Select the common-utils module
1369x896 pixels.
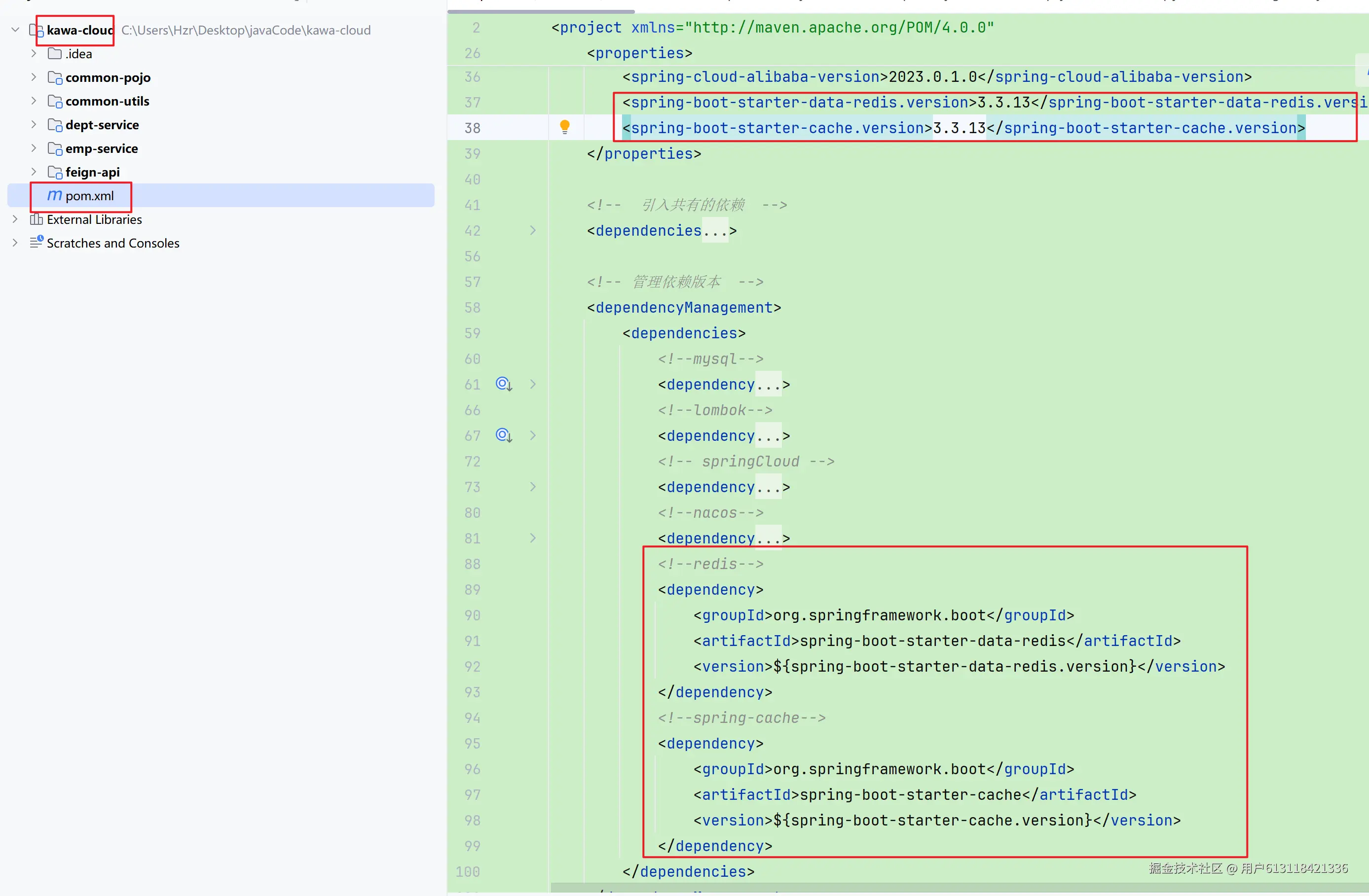(107, 101)
